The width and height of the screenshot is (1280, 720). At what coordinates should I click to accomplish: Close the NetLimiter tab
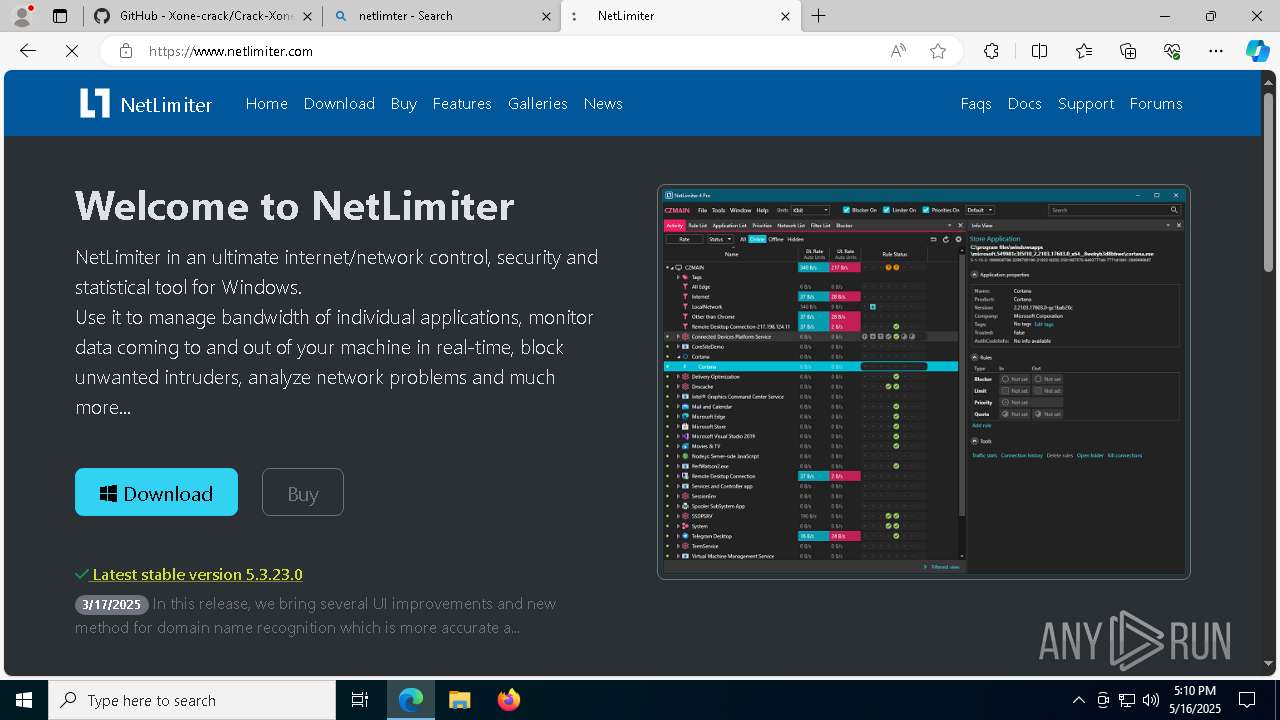tap(785, 16)
